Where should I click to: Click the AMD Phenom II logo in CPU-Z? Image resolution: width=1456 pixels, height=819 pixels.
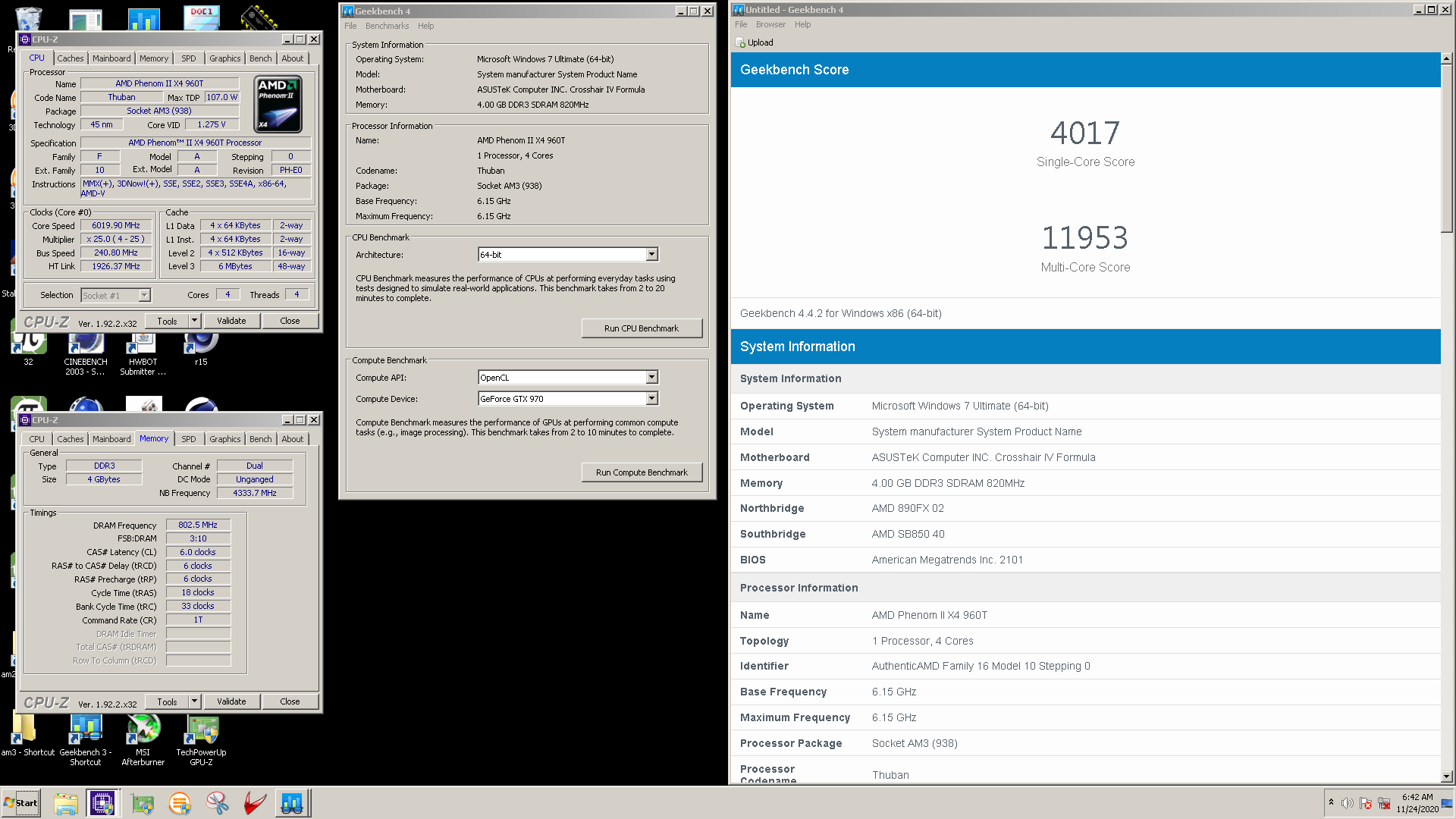point(278,104)
